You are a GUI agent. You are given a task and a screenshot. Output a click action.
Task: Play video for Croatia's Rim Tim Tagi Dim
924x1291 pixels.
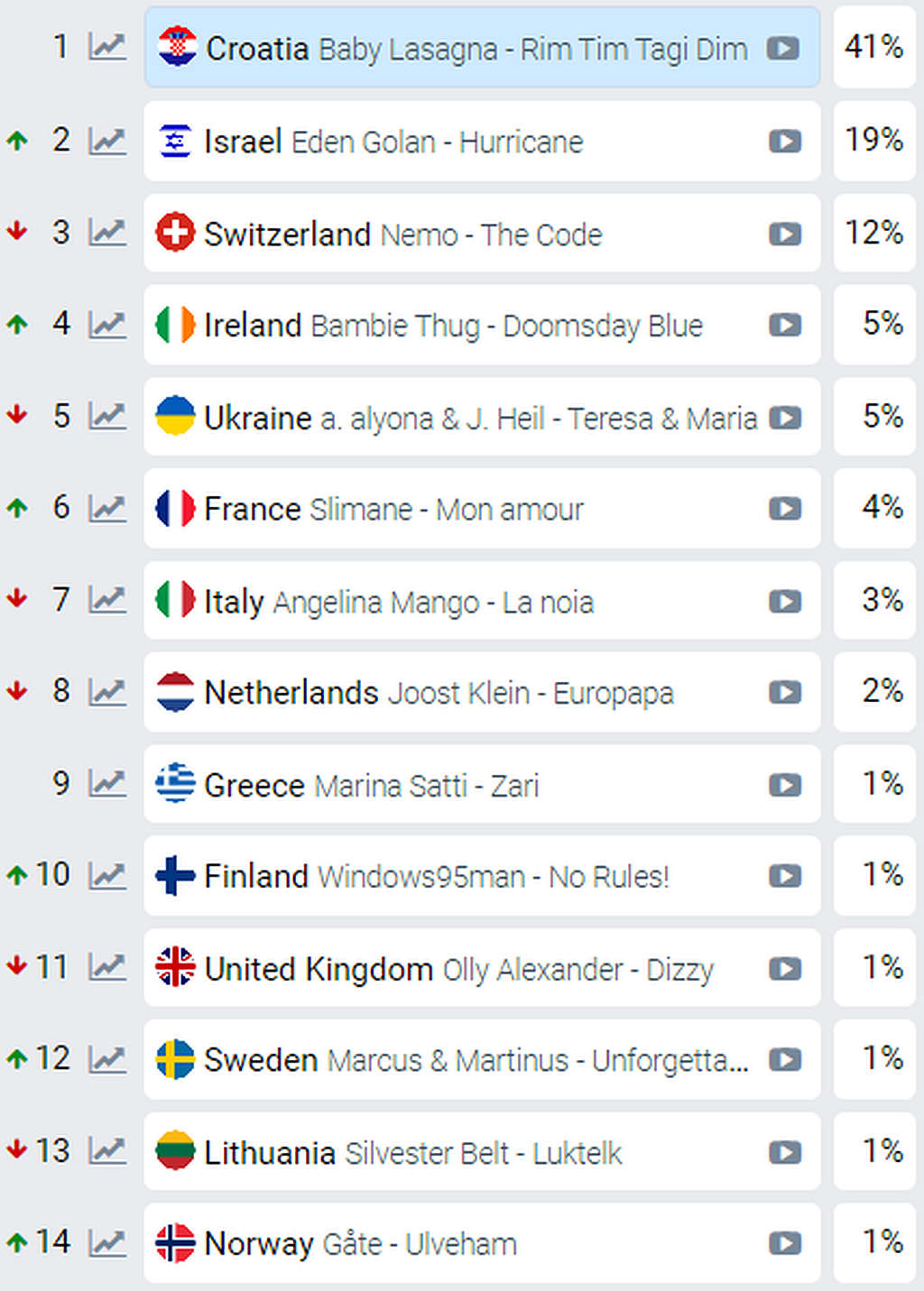783,49
